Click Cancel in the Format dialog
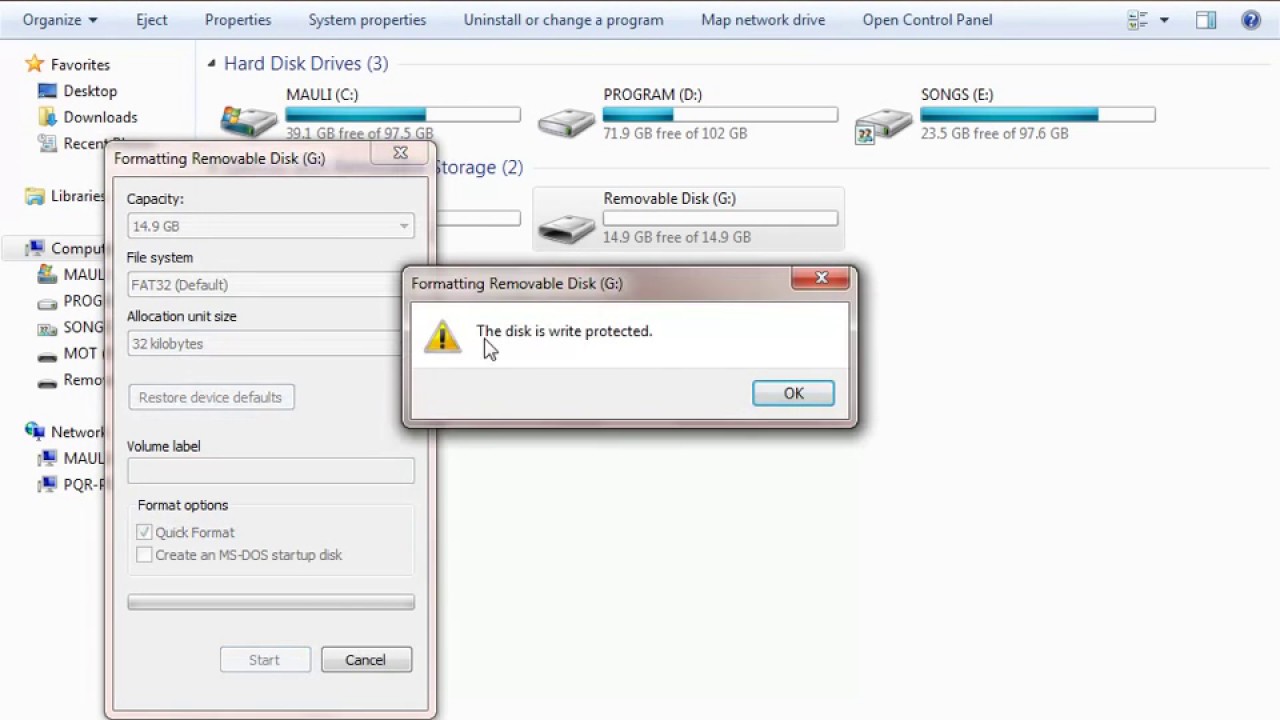This screenshot has height=720, width=1280. point(366,660)
